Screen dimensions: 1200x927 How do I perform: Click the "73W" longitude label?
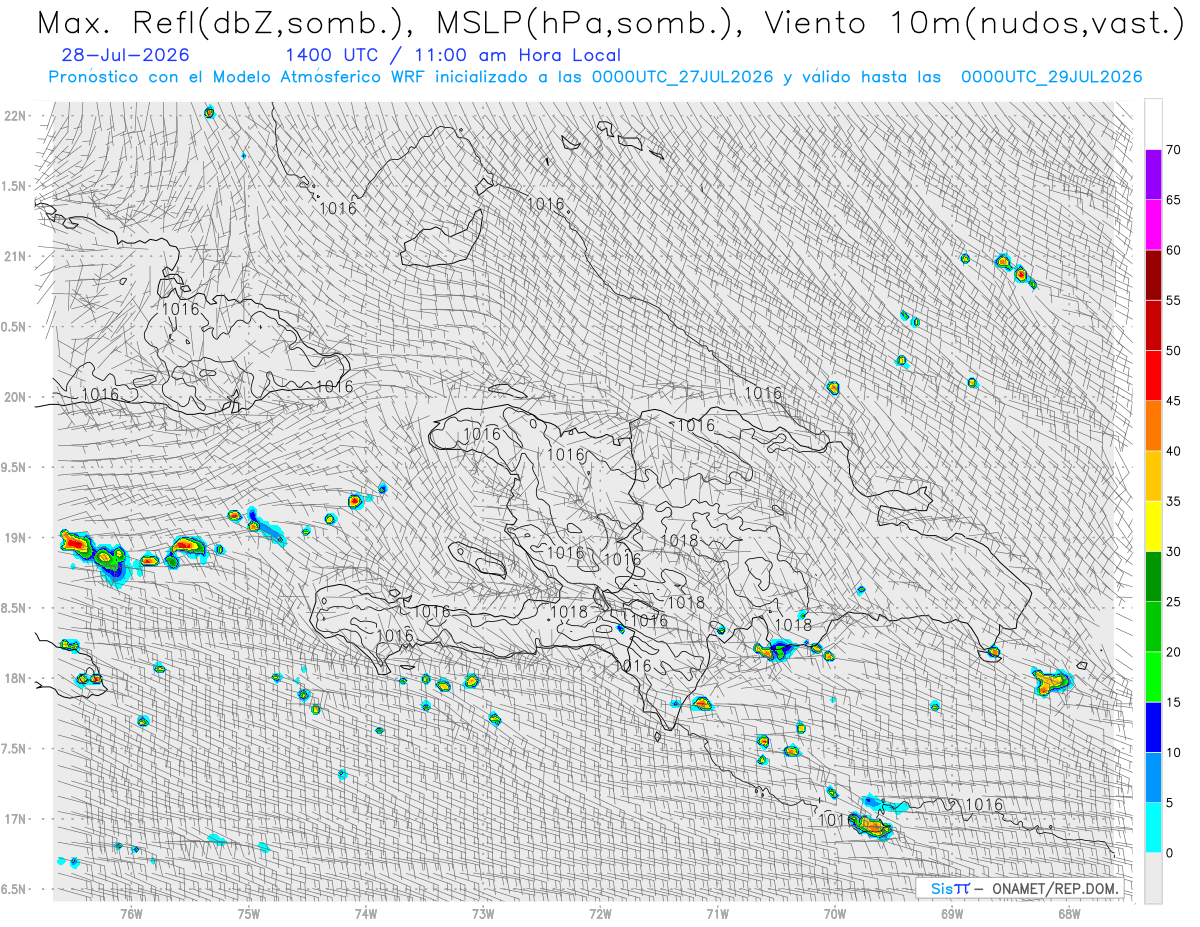(483, 912)
